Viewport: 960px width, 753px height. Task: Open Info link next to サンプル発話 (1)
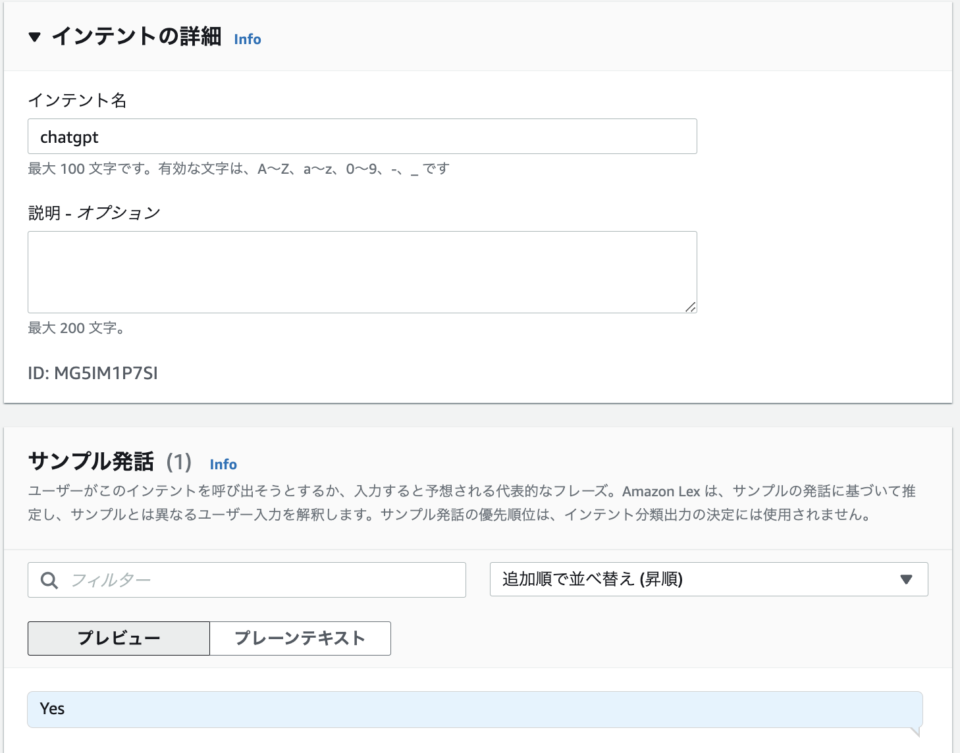pyautogui.click(x=224, y=464)
